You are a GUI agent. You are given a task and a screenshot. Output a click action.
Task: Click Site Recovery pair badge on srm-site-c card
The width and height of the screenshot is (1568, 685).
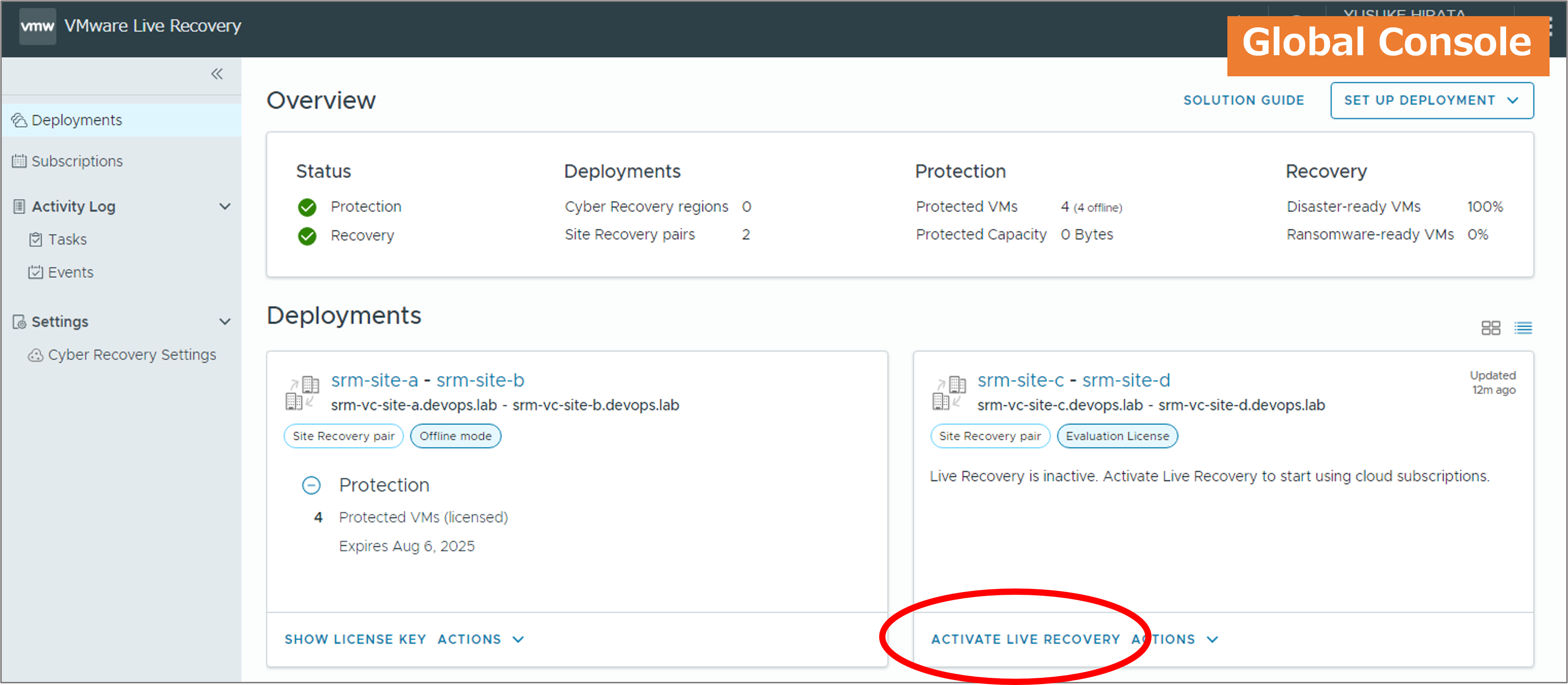990,437
